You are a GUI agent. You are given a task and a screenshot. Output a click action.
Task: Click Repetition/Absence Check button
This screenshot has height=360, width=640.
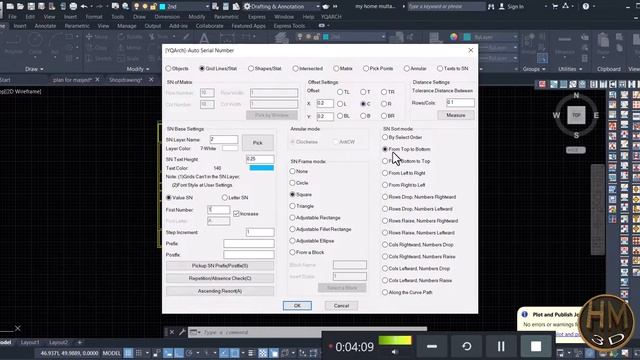tap(220, 278)
